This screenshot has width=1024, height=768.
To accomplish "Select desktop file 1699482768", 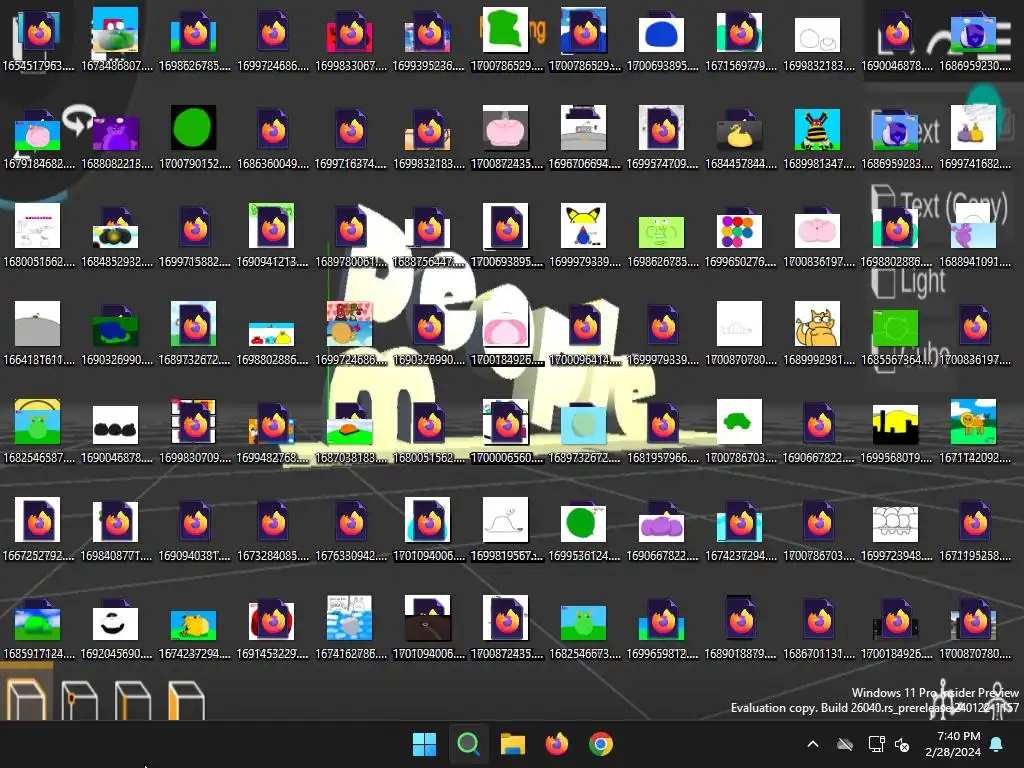I will pos(273,431).
